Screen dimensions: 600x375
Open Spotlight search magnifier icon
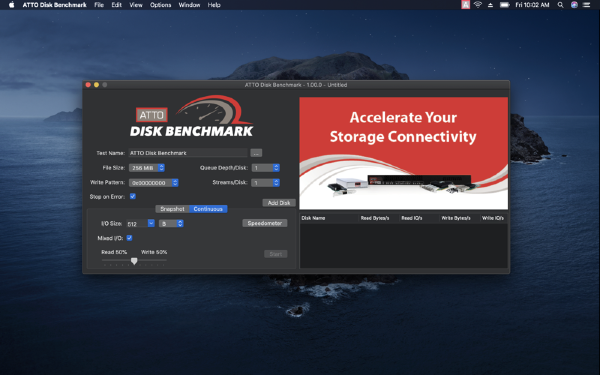[560, 5]
